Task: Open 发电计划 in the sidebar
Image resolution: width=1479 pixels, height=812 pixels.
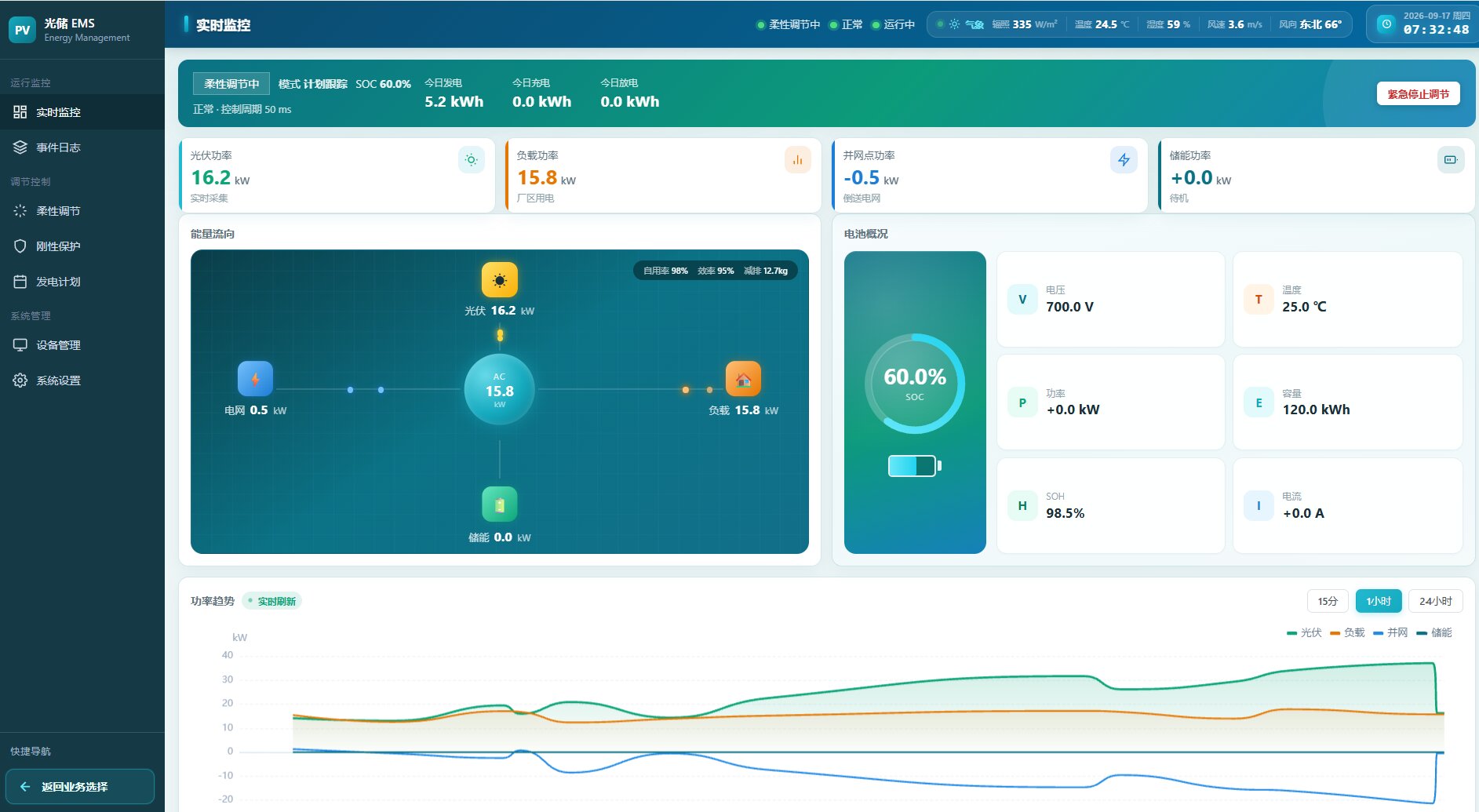Action: click(82, 282)
